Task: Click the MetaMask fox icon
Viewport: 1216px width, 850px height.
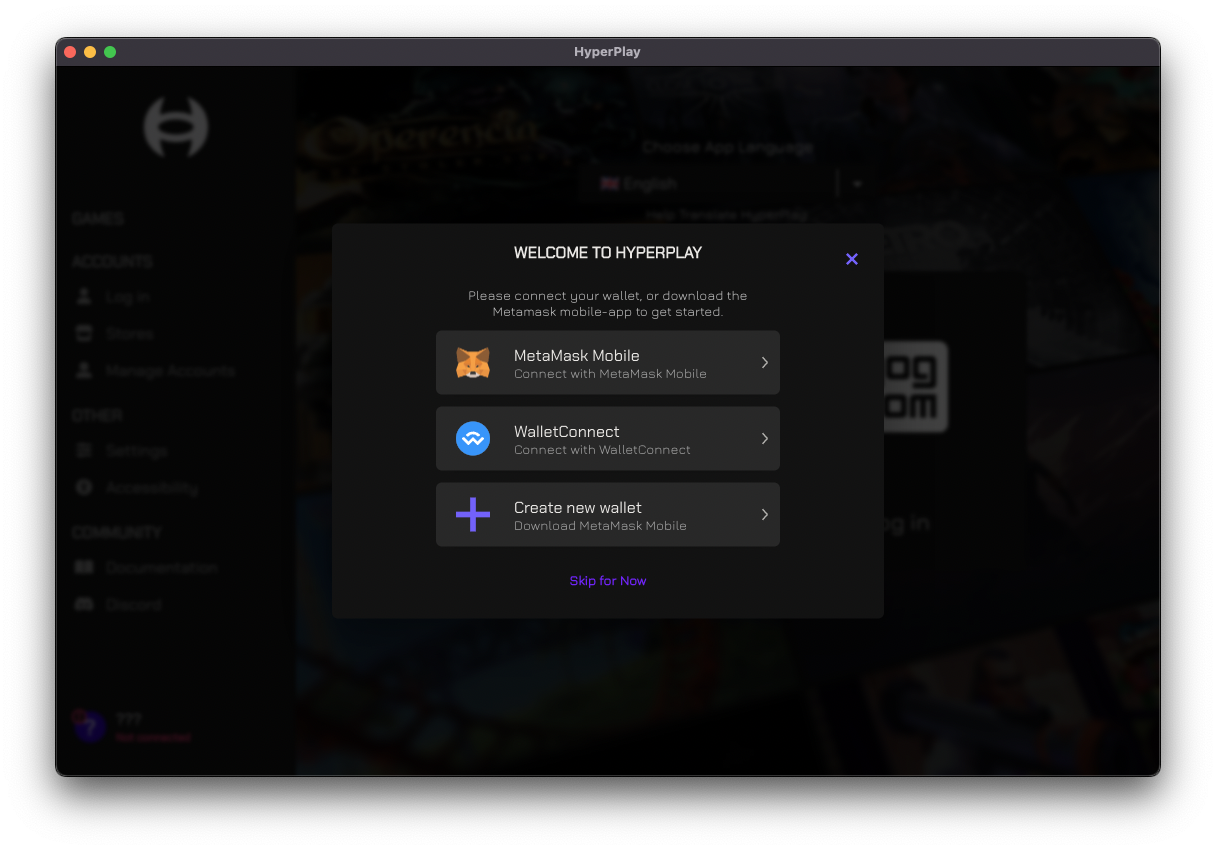Action: tap(473, 363)
